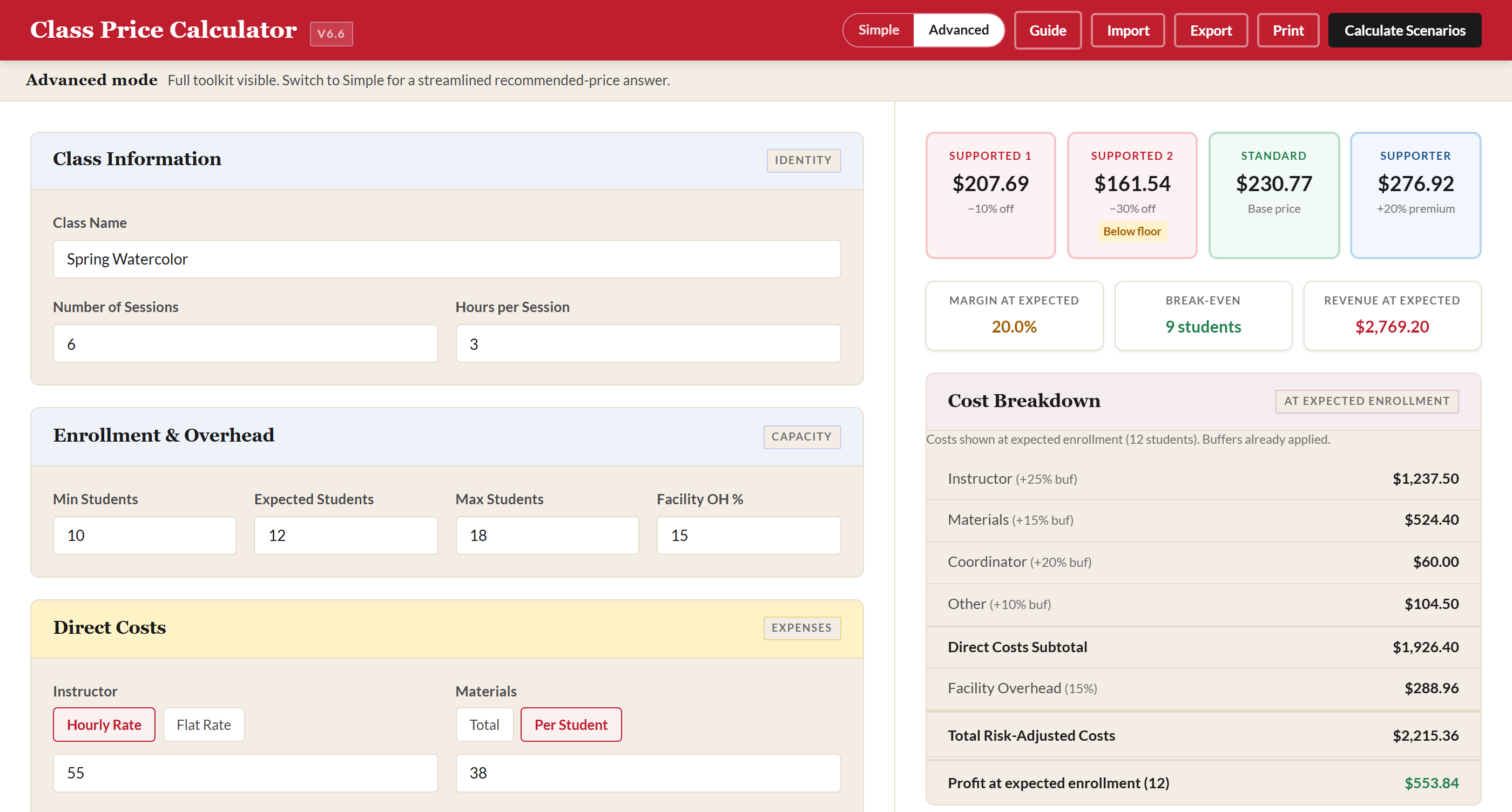Click the Class Price Calculator title

click(x=163, y=30)
